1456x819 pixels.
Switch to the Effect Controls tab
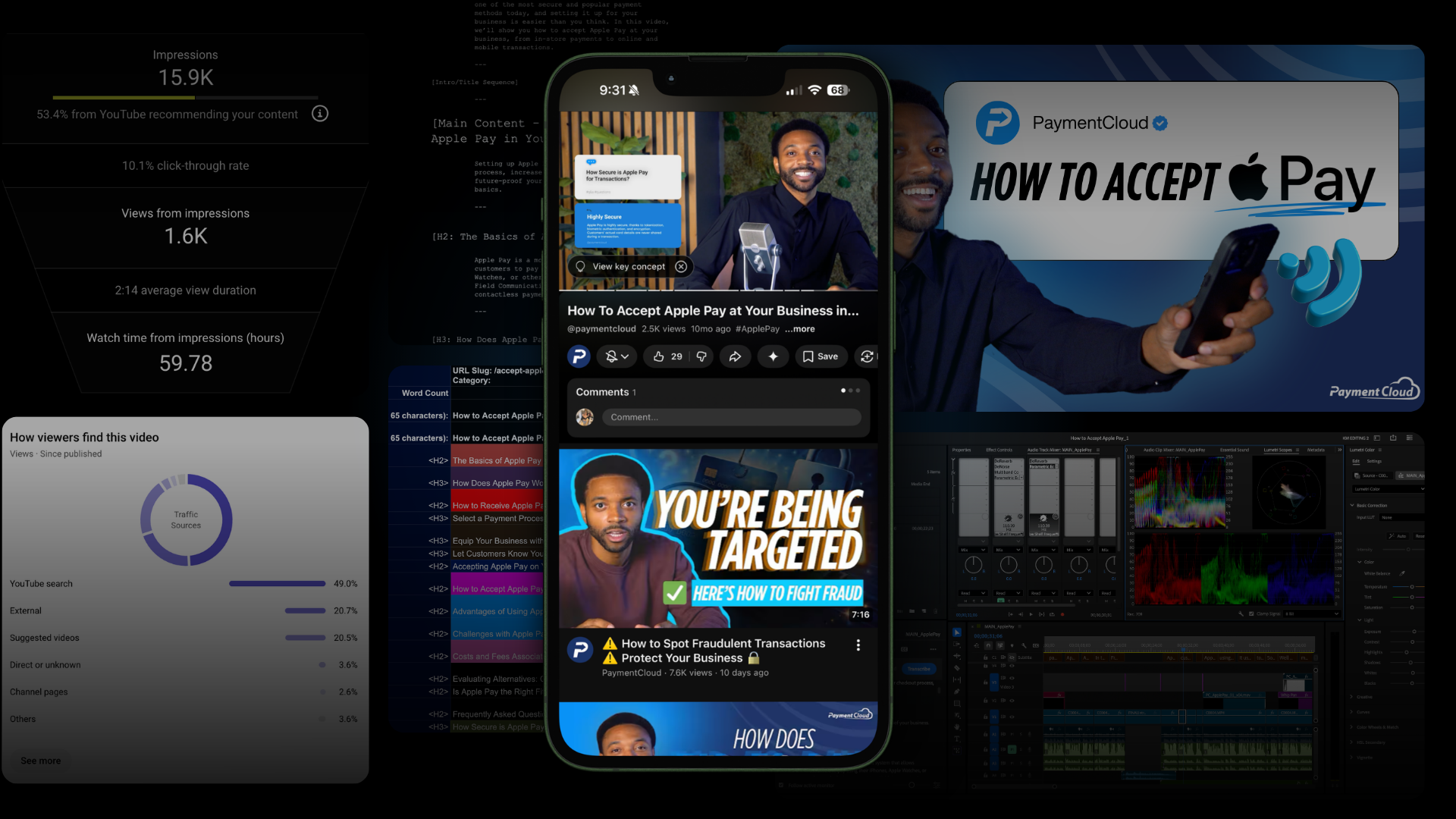(x=999, y=450)
